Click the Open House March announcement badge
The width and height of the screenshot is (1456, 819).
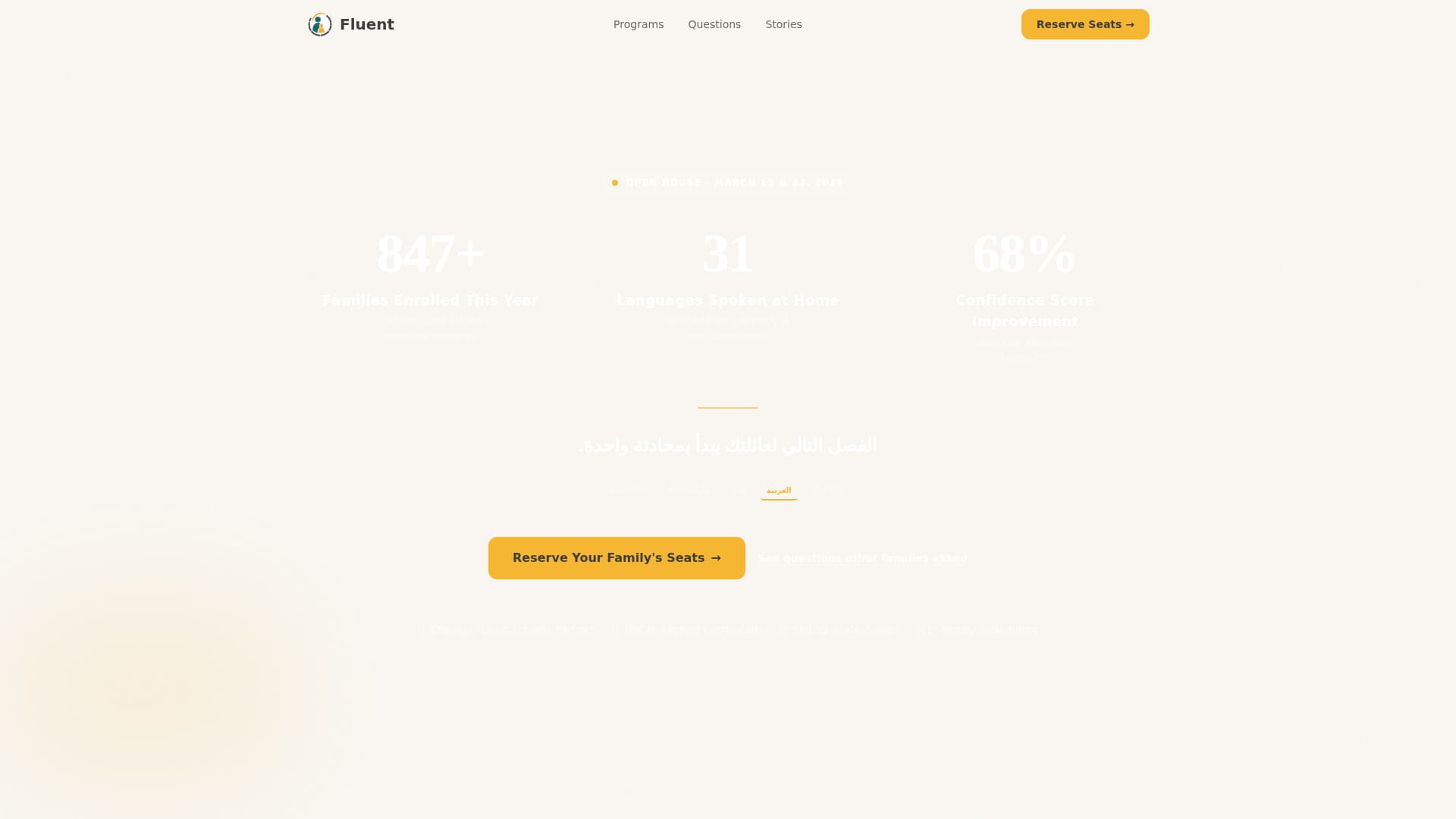click(x=727, y=182)
